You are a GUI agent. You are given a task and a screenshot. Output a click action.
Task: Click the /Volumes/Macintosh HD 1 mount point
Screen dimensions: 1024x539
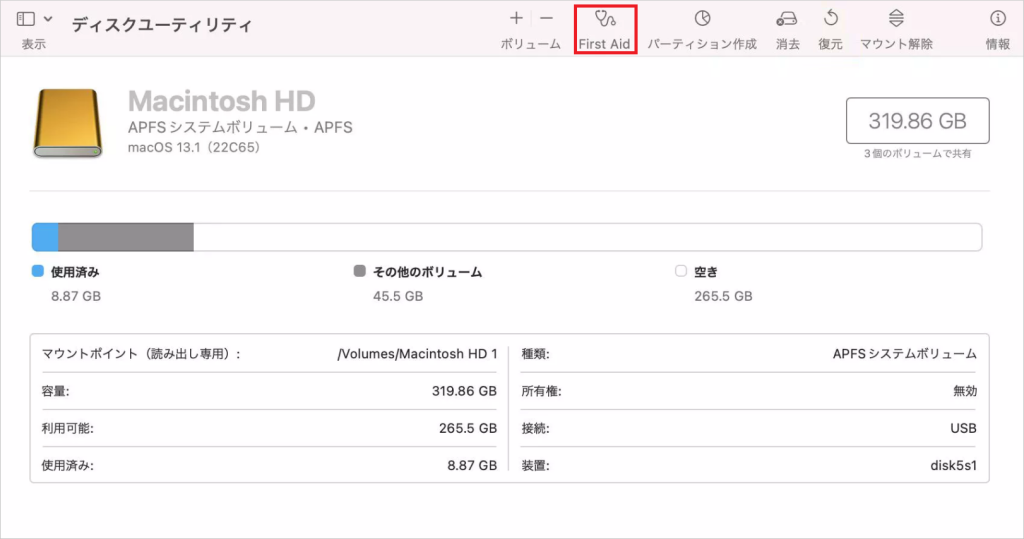417,354
